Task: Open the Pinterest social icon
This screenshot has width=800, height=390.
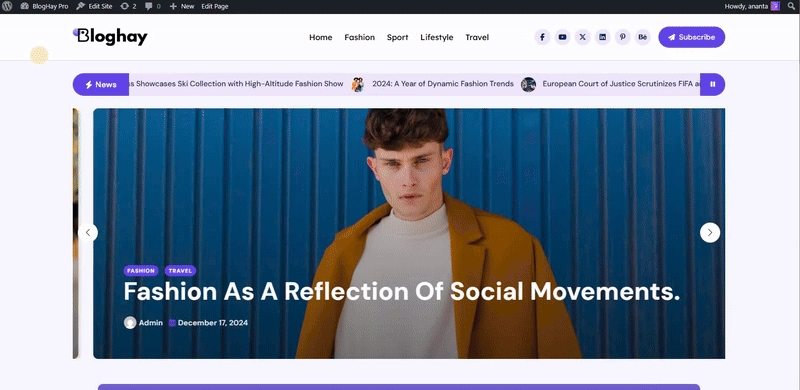Action: (622, 37)
